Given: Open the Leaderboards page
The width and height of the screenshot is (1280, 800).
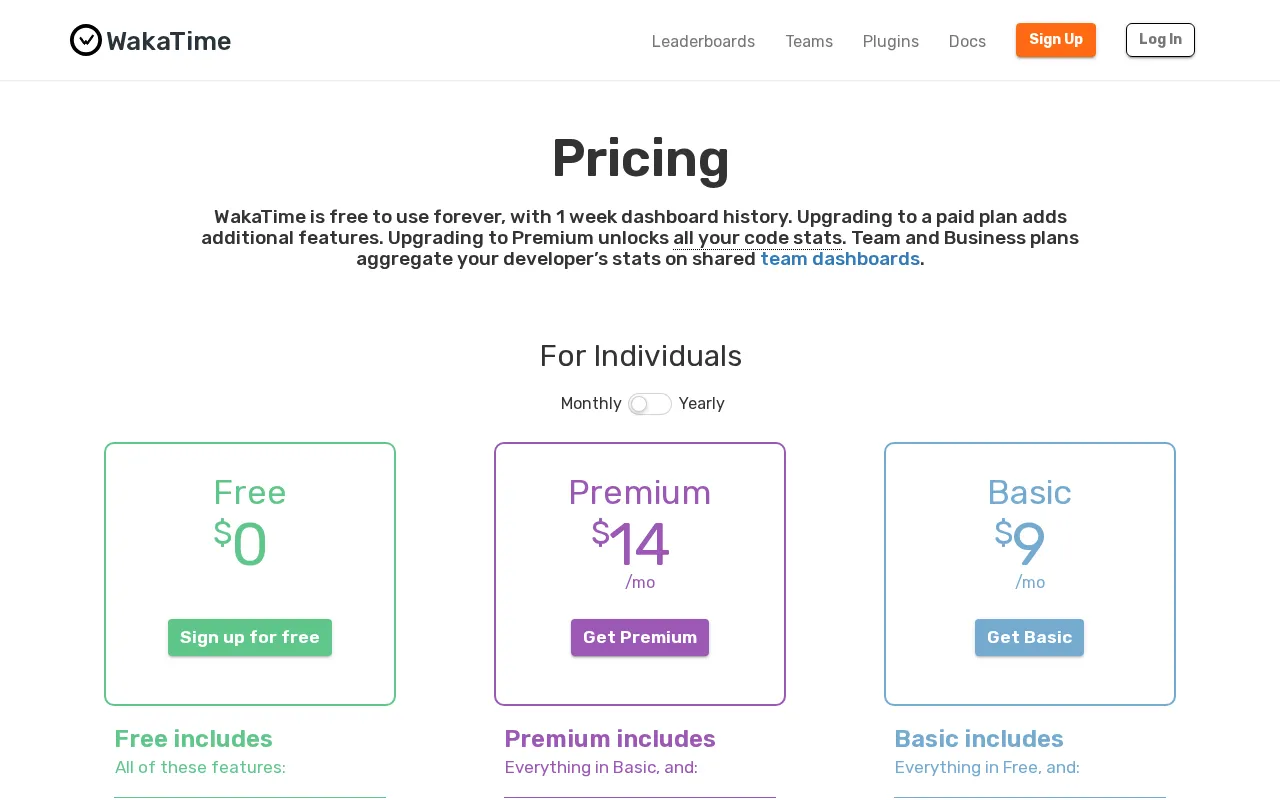Looking at the screenshot, I should [x=703, y=41].
